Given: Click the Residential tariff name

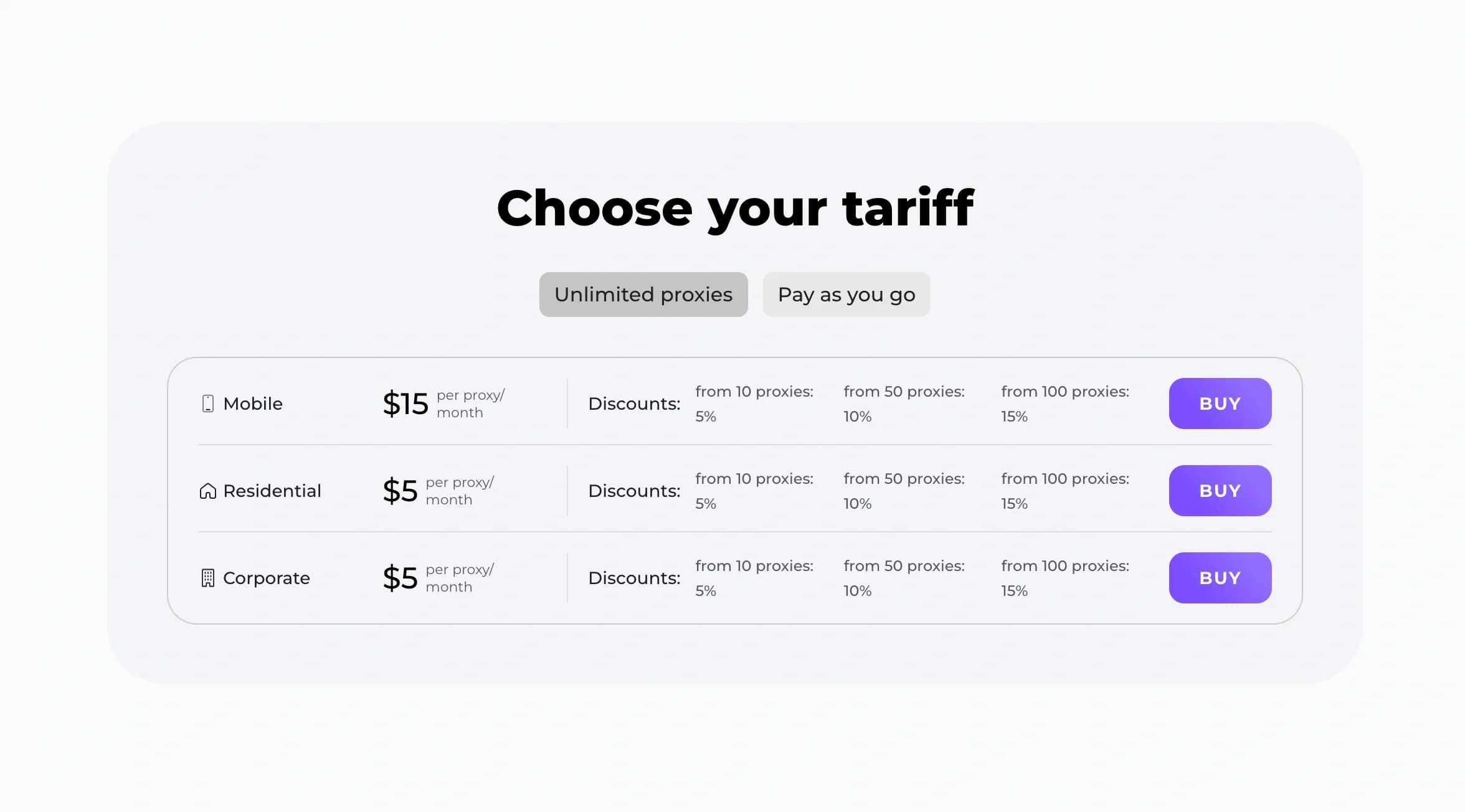Looking at the screenshot, I should pyautogui.click(x=272, y=491).
